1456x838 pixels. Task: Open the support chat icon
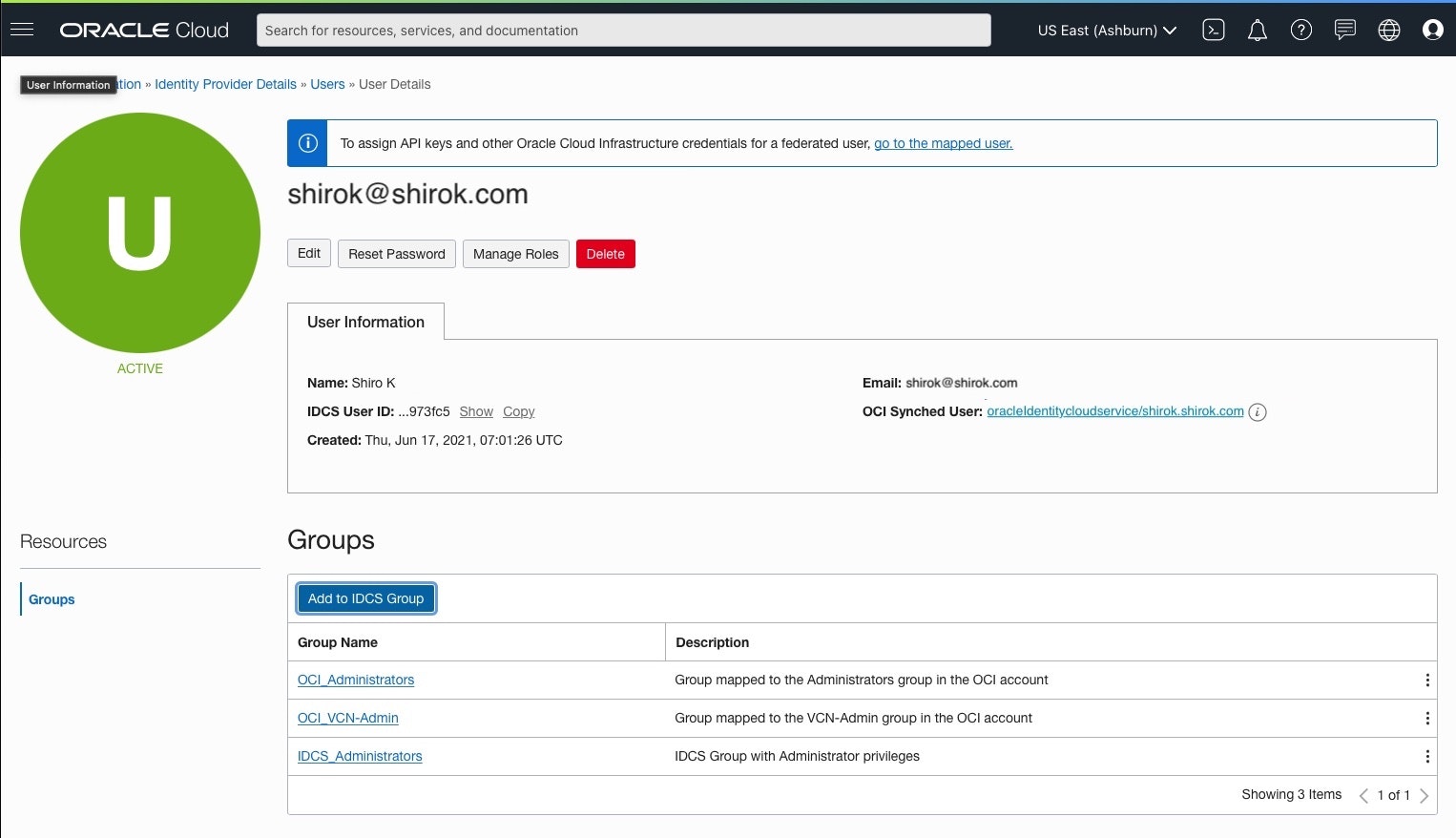point(1345,30)
